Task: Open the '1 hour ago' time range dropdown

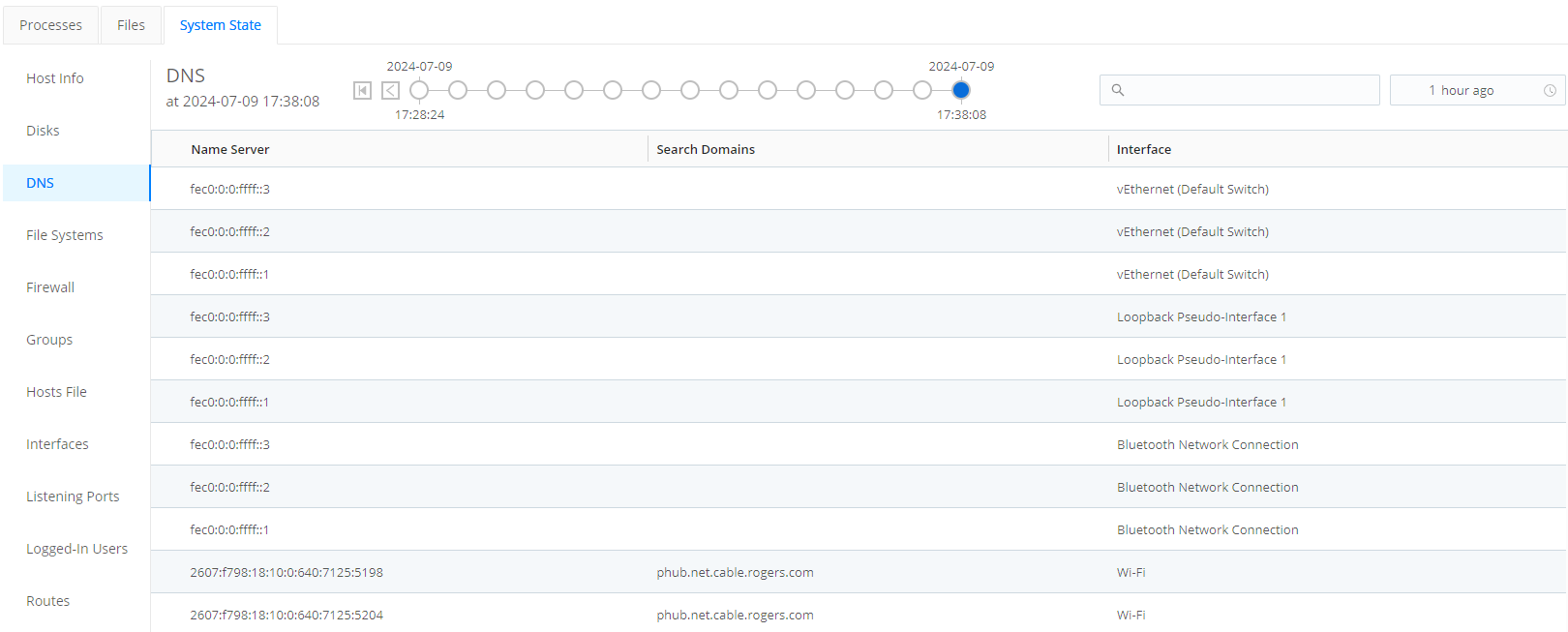Action: pos(1477,90)
